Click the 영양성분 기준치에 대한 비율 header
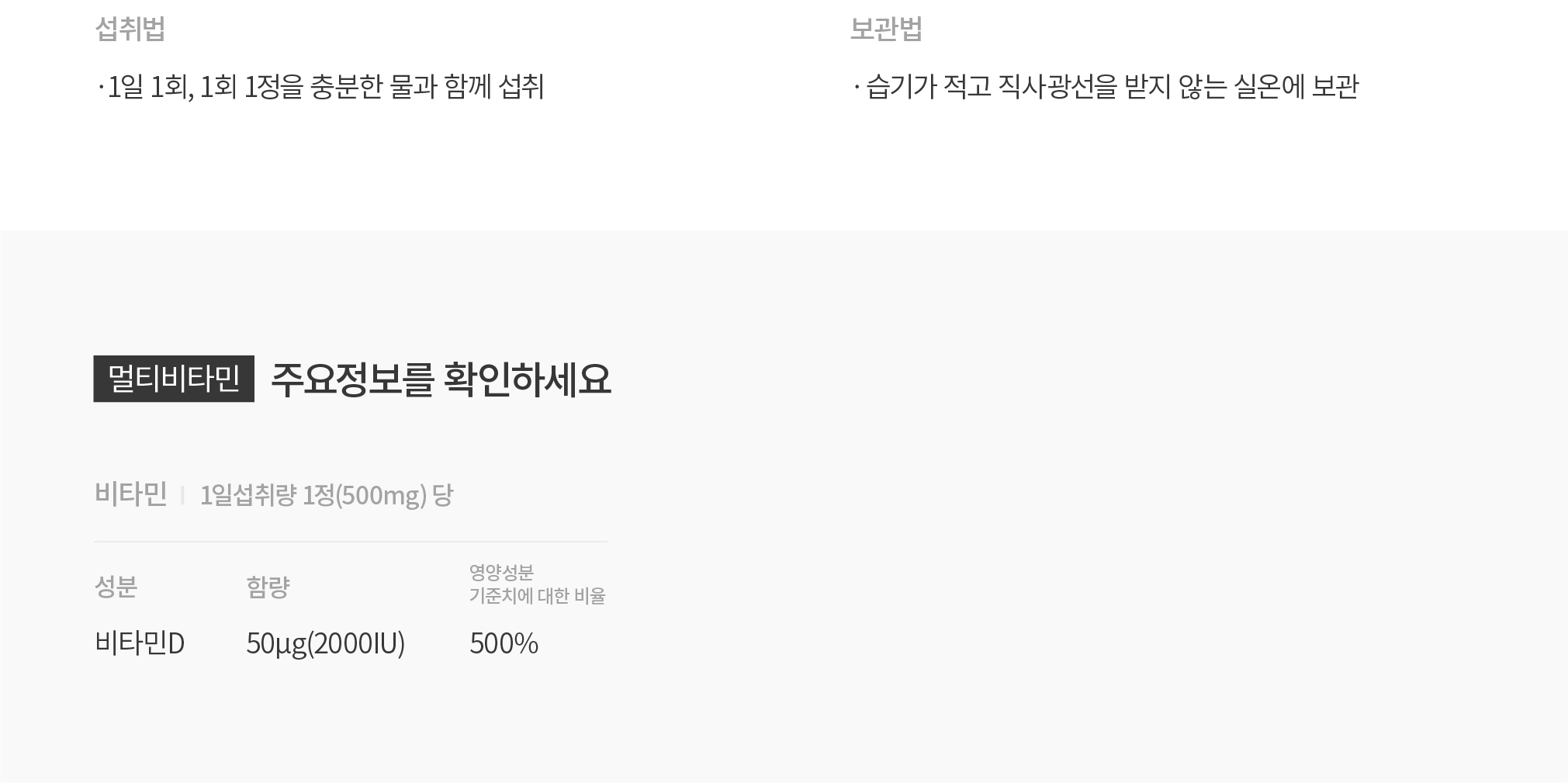1568x783 pixels. (537, 584)
